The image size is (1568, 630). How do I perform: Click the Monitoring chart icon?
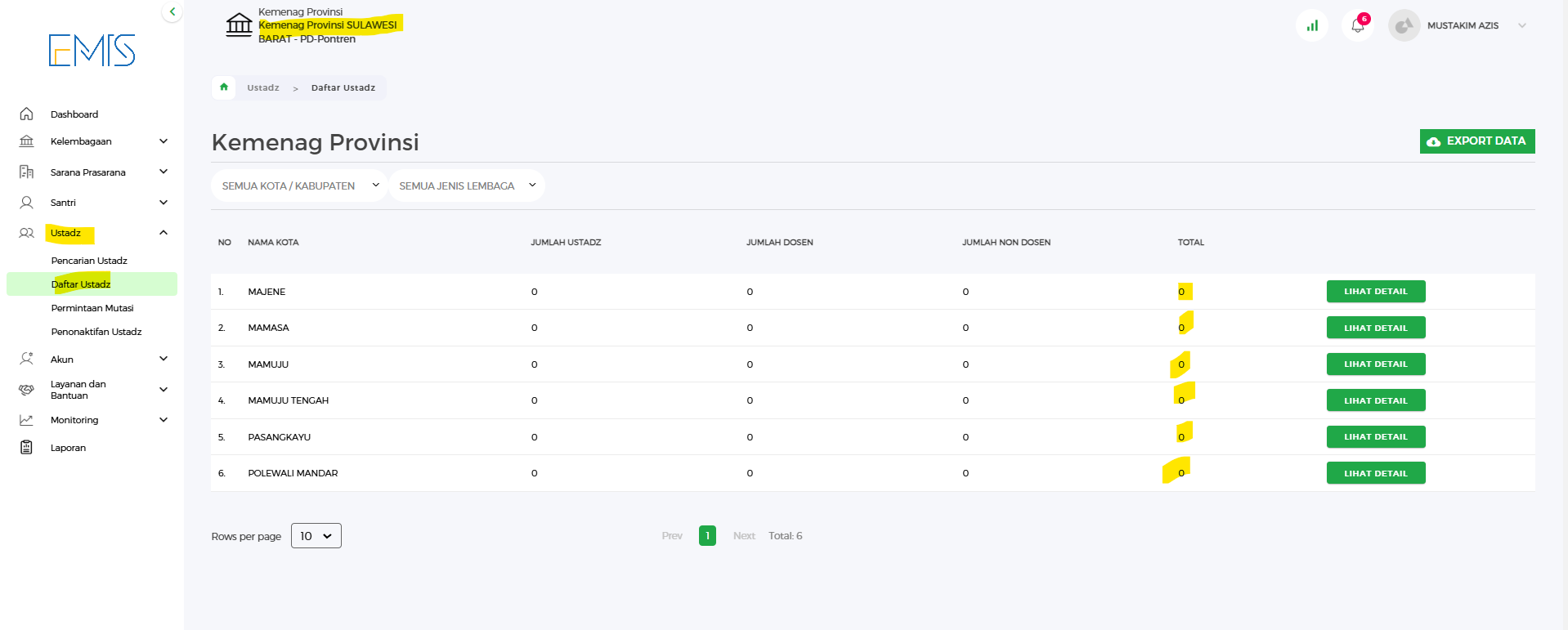[26, 420]
